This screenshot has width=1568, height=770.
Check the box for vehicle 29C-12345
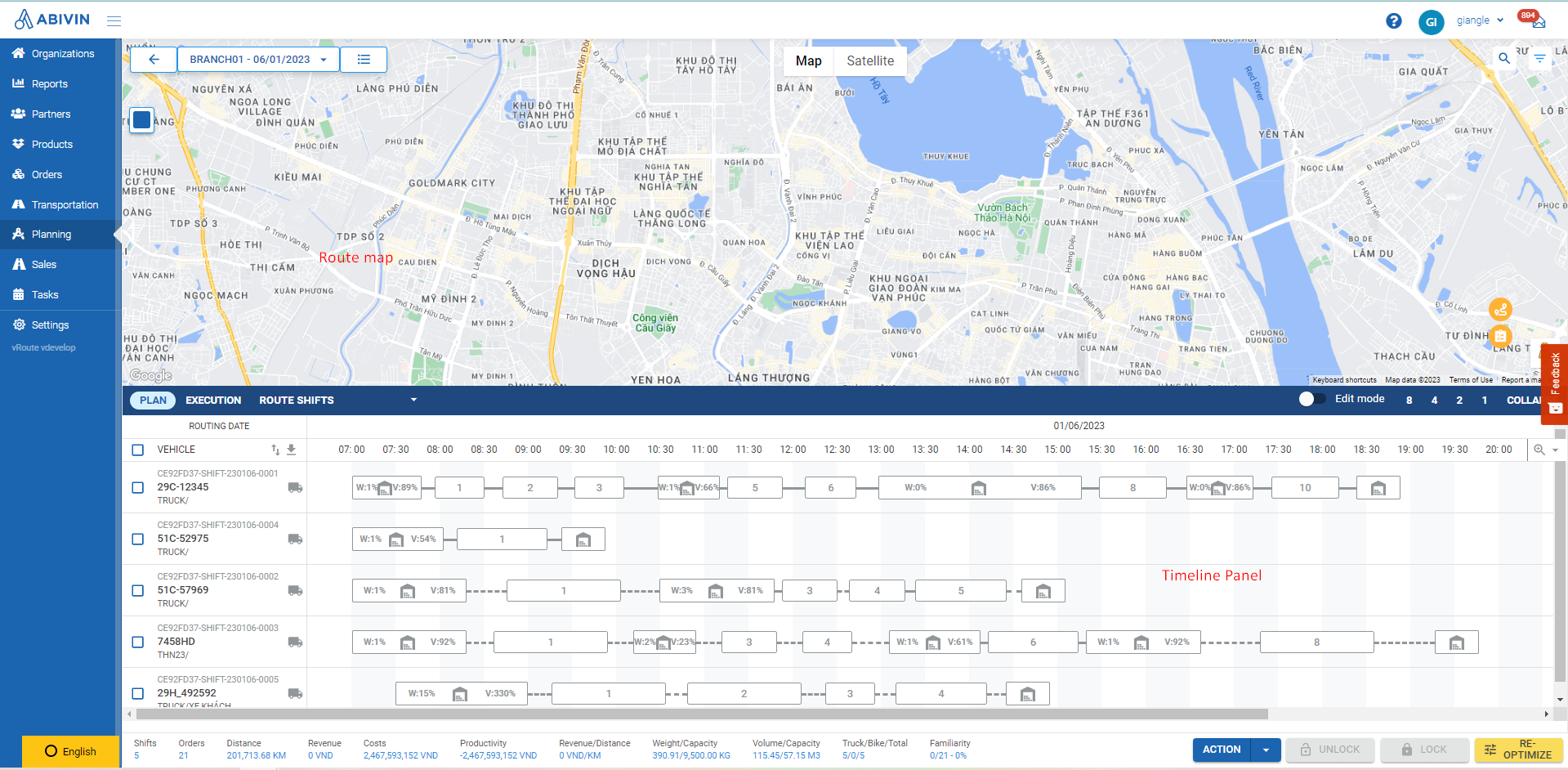coord(138,487)
